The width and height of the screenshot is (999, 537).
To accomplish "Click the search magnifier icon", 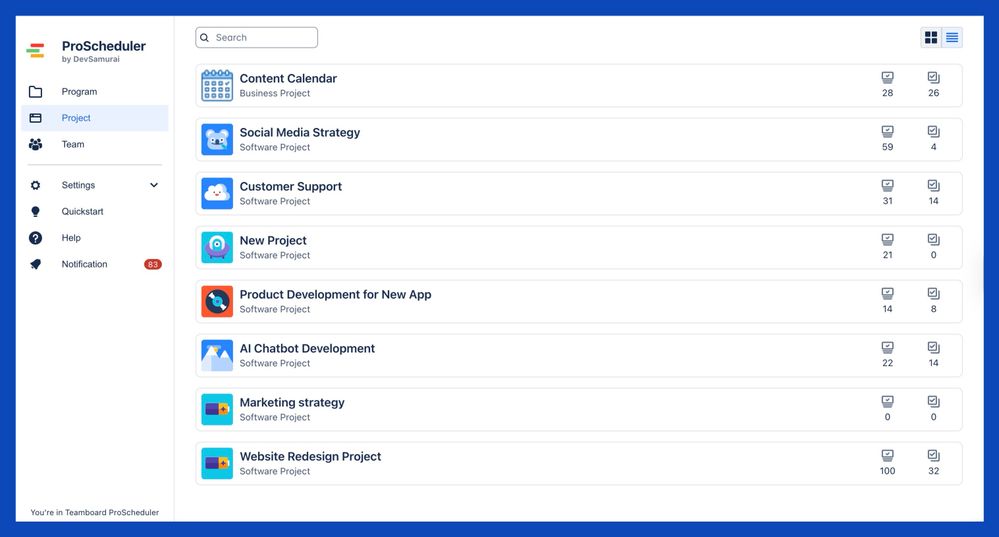I will tap(205, 38).
